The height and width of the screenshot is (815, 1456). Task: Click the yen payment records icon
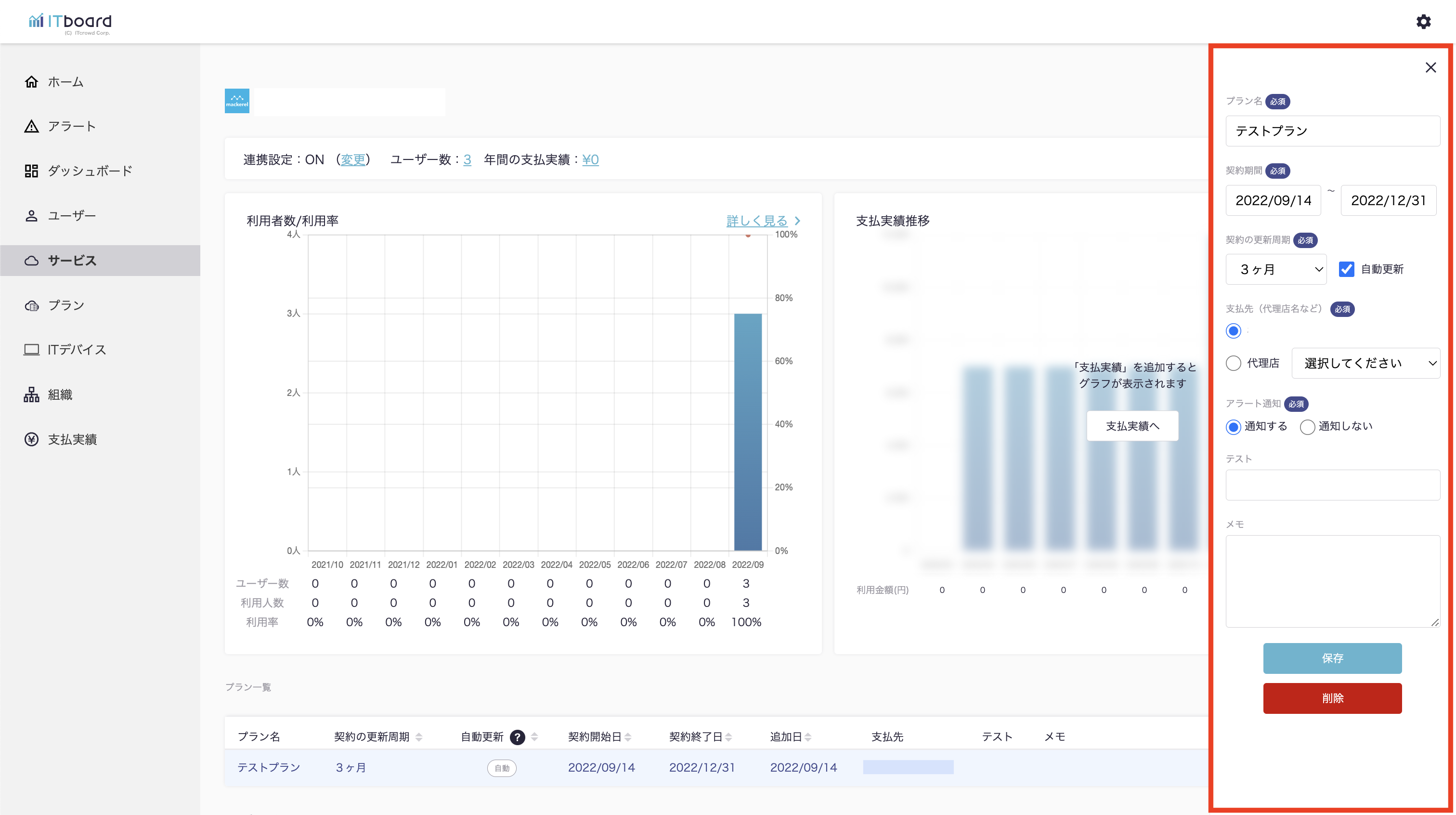pos(32,439)
